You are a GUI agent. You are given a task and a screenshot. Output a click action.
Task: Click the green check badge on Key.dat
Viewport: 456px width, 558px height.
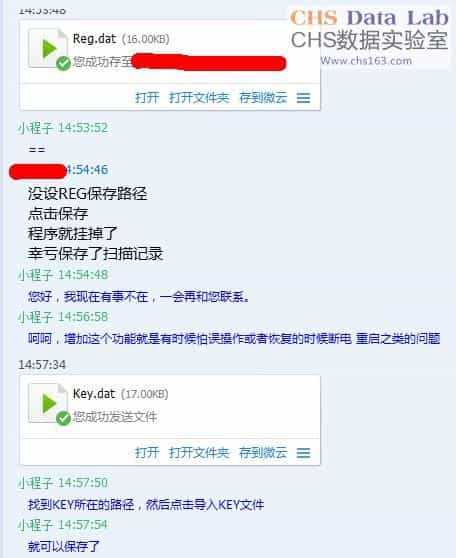pos(63,418)
